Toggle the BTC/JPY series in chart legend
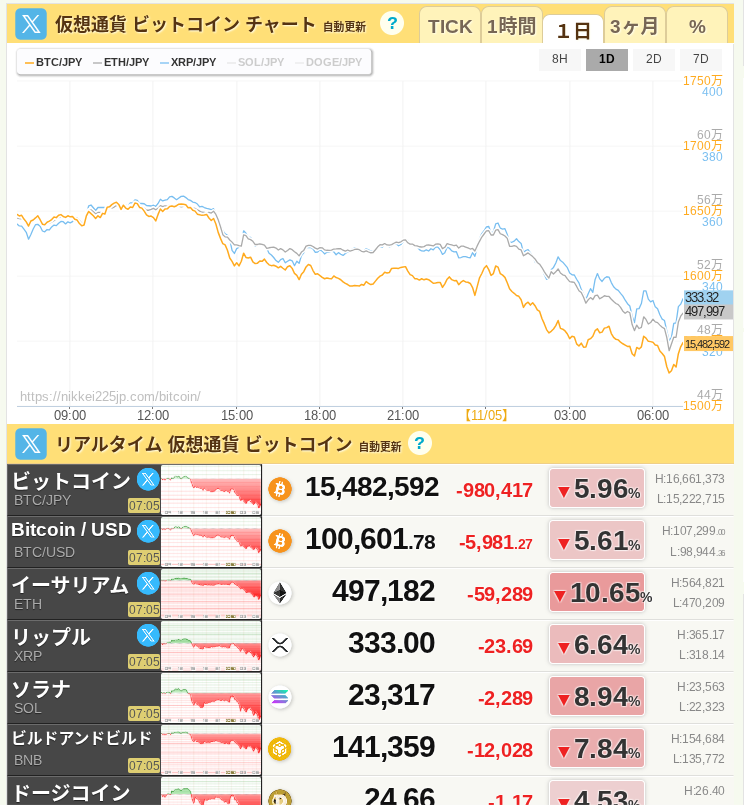Viewport: 744px width, 805px height. point(54,62)
